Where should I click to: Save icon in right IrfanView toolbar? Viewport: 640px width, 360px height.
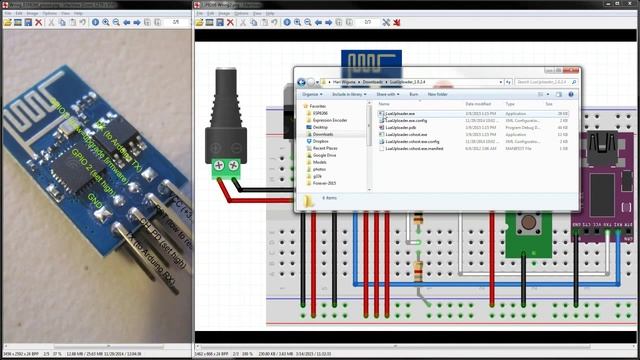tap(220, 22)
